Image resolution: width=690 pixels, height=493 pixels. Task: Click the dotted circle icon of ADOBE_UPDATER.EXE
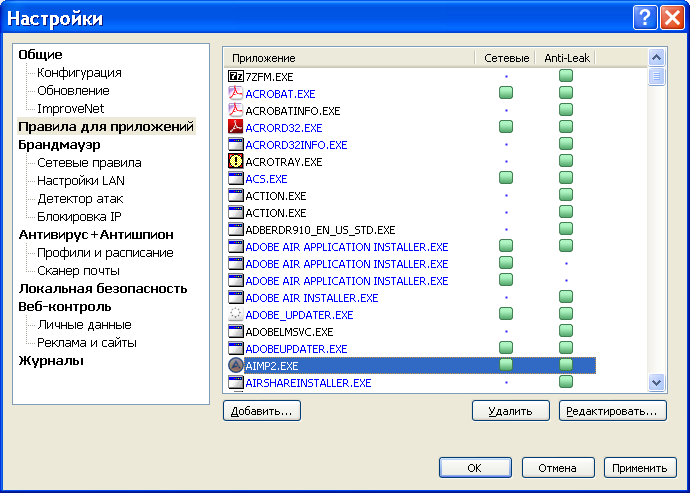tap(235, 315)
